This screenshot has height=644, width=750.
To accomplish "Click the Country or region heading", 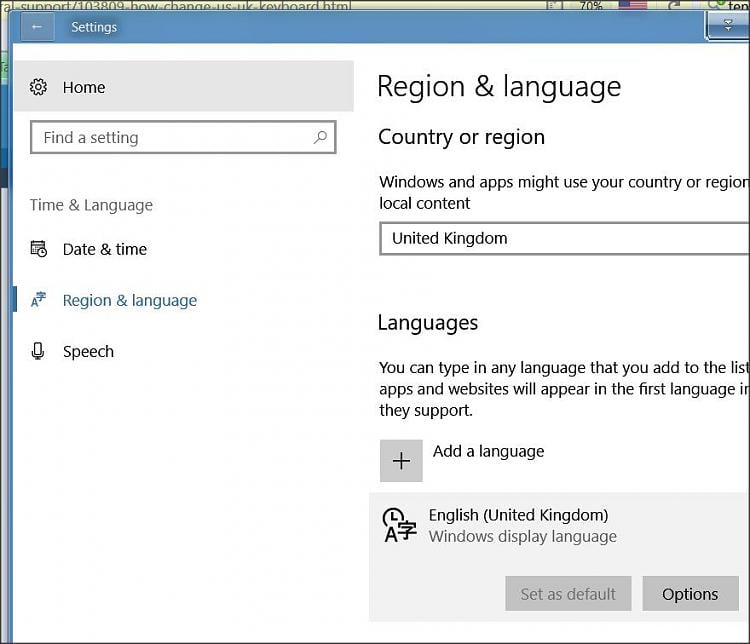I will pyautogui.click(x=461, y=137).
